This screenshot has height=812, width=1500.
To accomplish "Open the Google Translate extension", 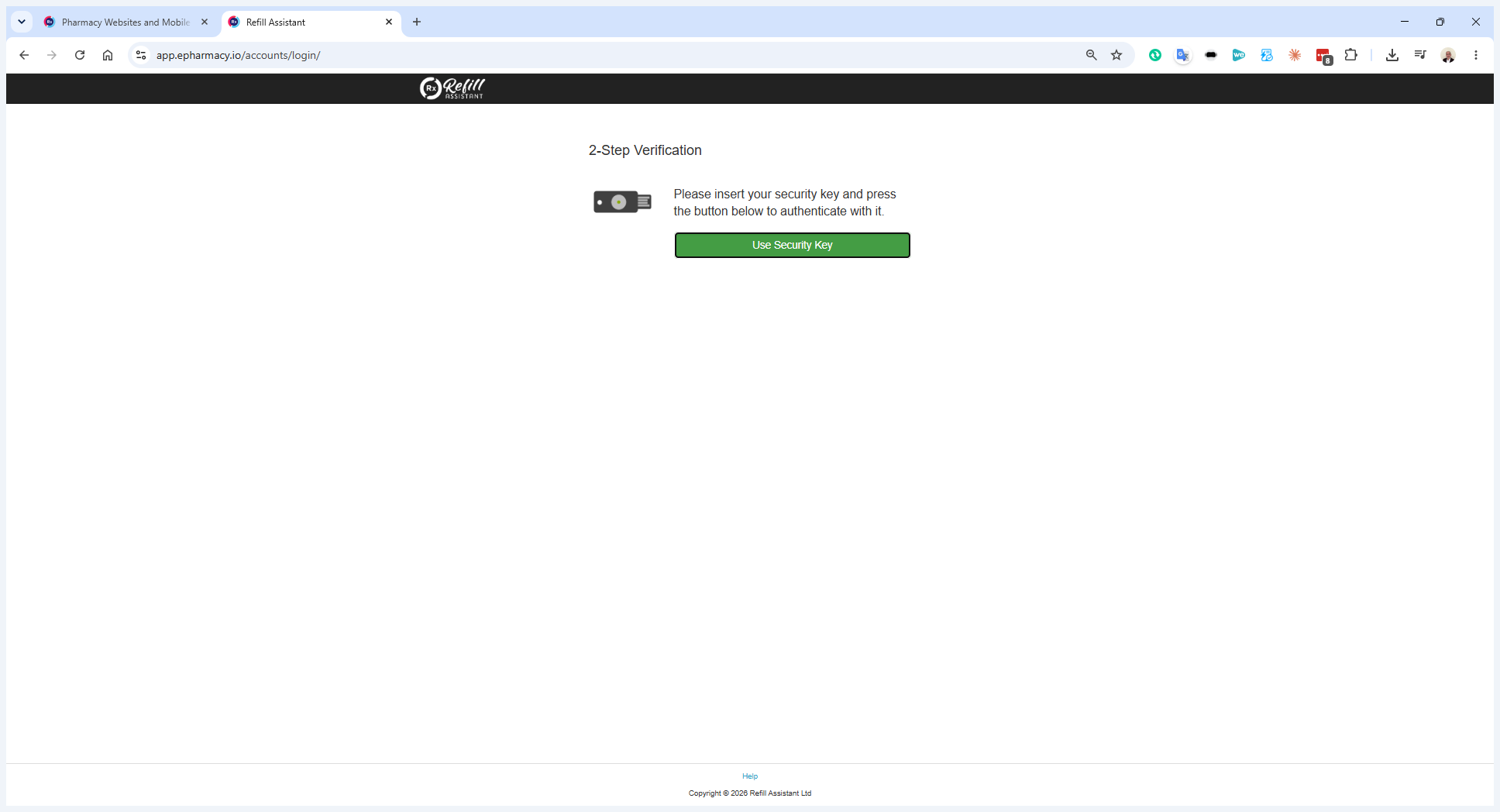I will tap(1183, 55).
